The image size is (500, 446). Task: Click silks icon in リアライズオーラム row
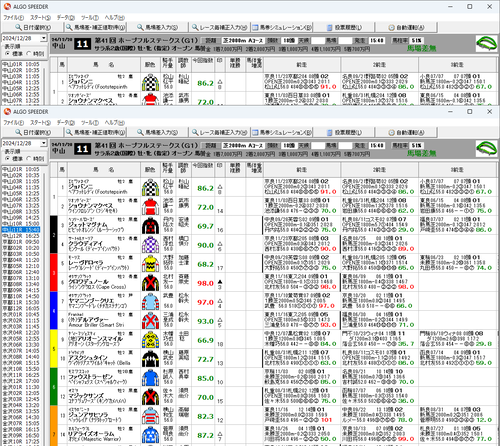[150, 435]
